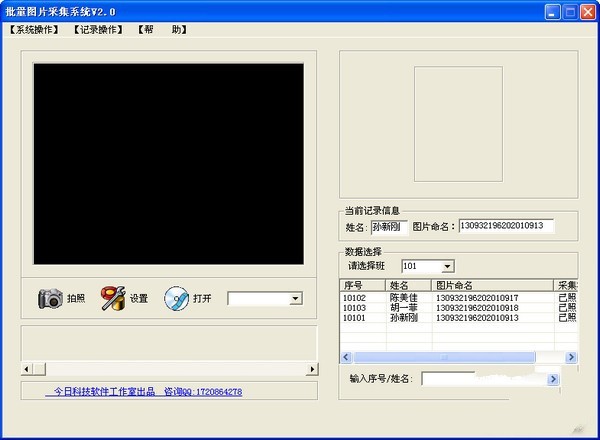Click right arrow of thumbnail strip scrollbar
The width and height of the screenshot is (600, 440).
click(x=312, y=369)
